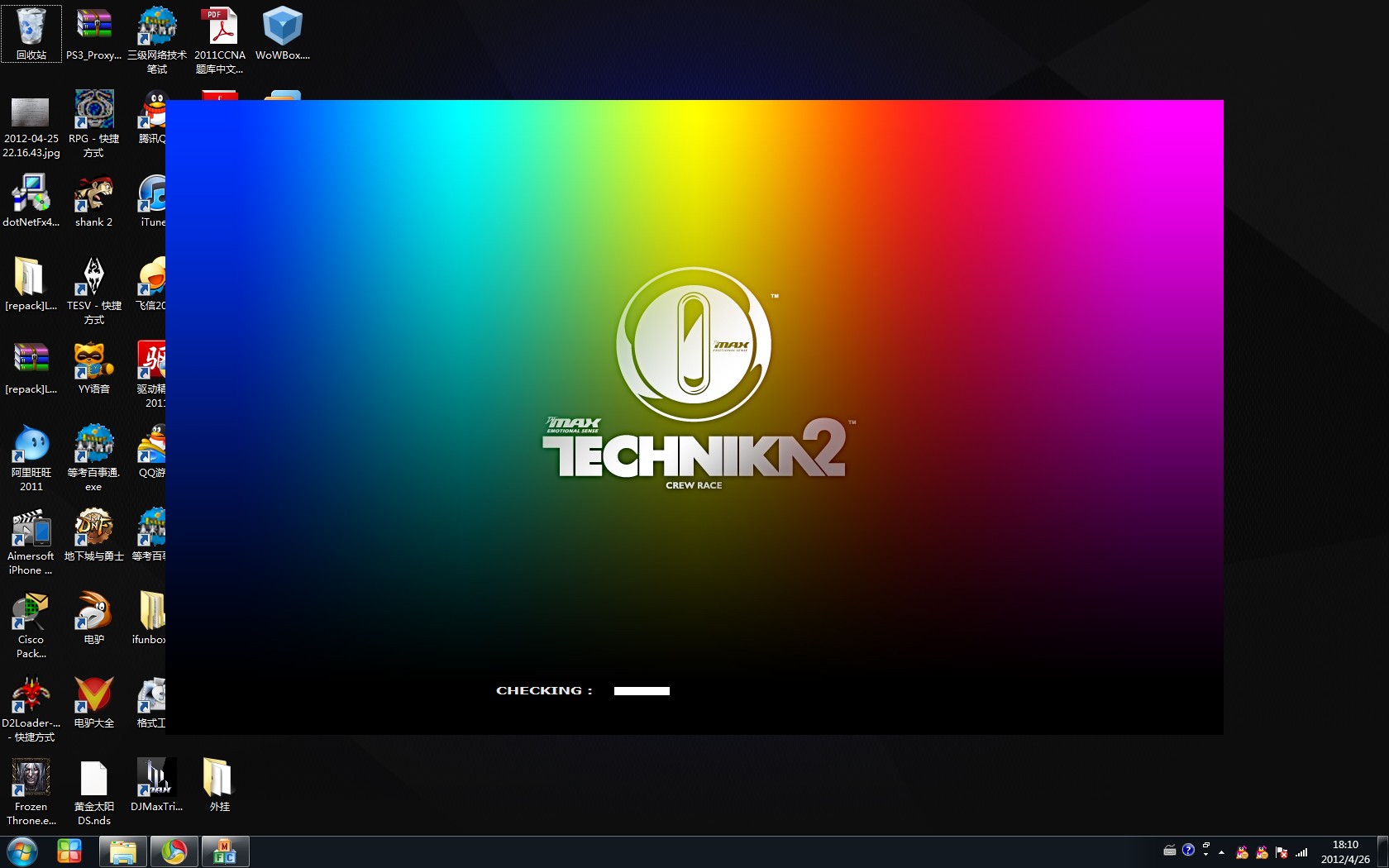Open the YY语音 shortcut

point(93,368)
